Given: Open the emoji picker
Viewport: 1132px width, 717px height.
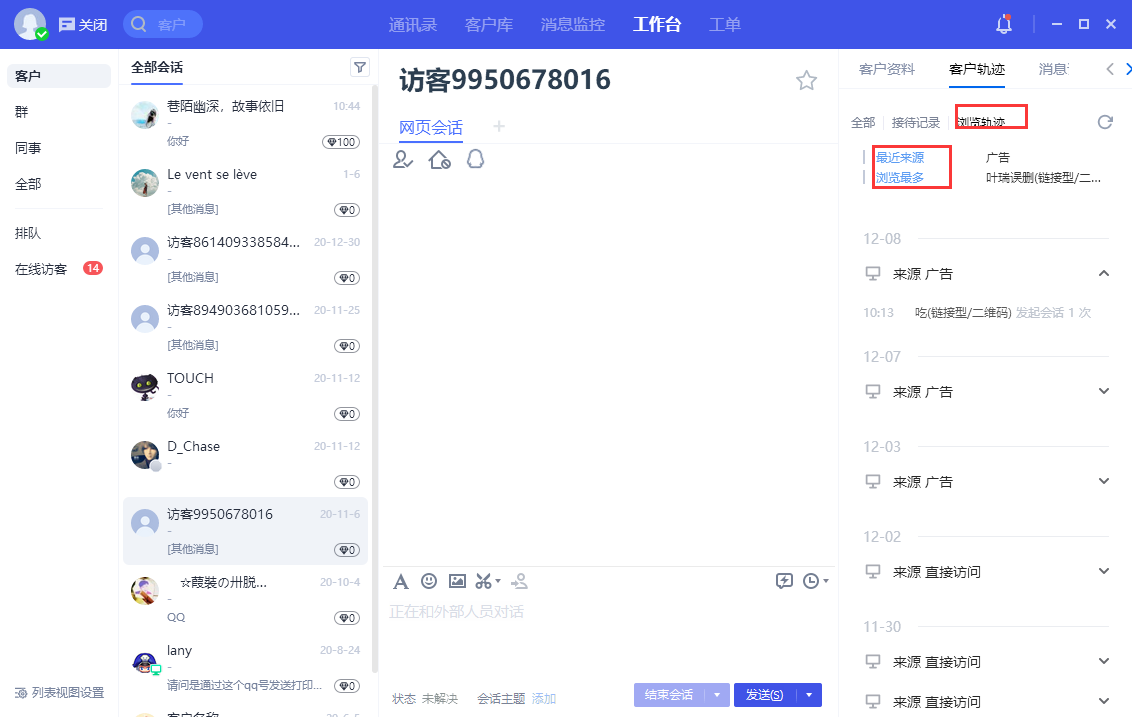Looking at the screenshot, I should [429, 581].
